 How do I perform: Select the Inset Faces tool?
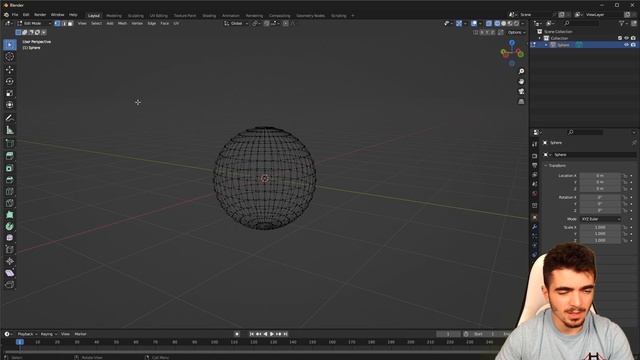10,168
